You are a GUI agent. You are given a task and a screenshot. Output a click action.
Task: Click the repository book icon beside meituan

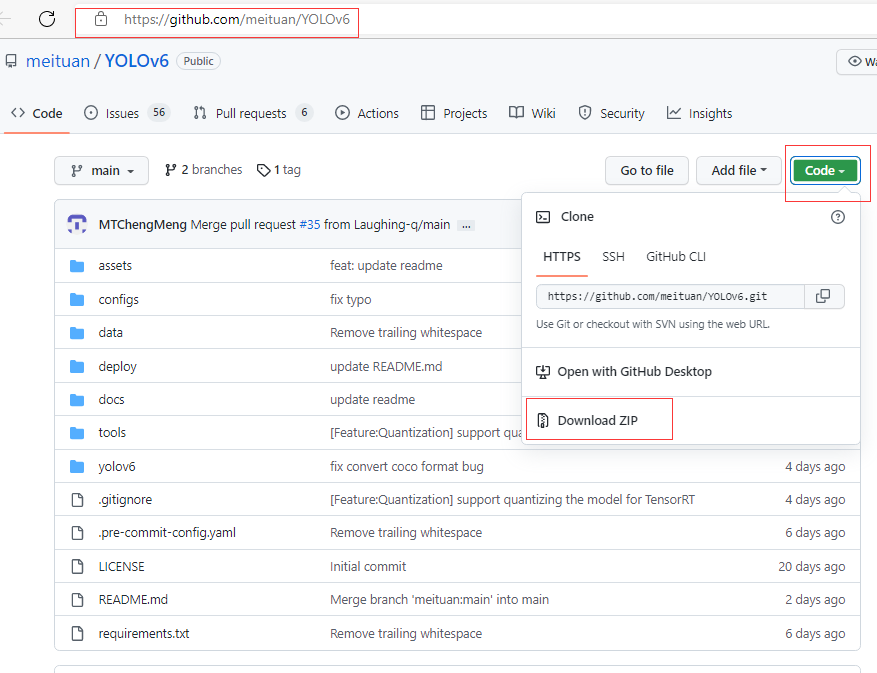pyautogui.click(x=11, y=61)
